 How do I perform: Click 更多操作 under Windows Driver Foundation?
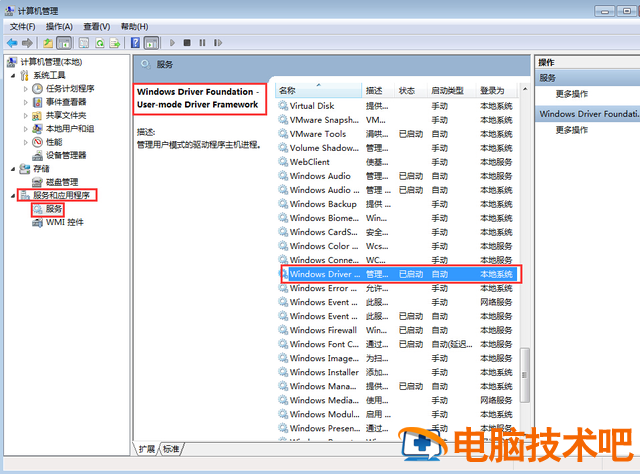[x=572, y=130]
